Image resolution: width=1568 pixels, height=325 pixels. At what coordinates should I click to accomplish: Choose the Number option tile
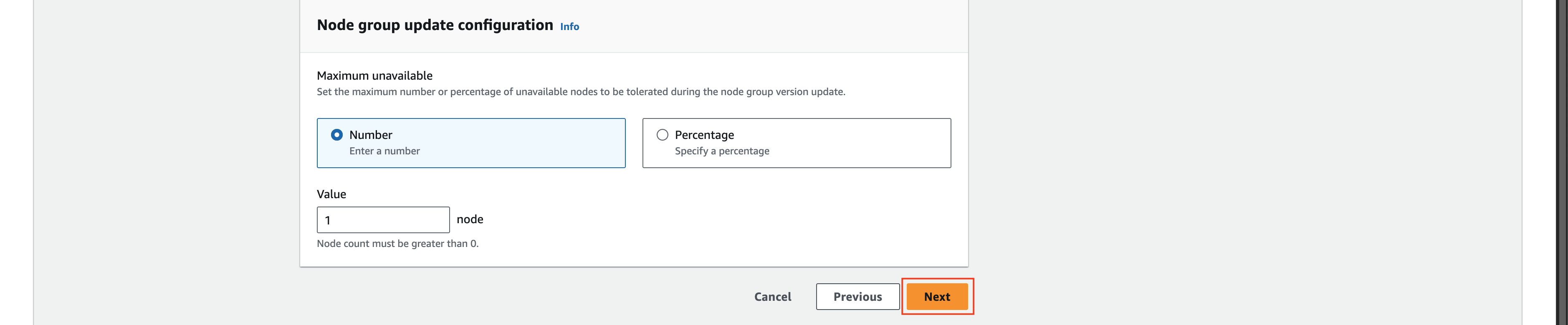[x=471, y=143]
